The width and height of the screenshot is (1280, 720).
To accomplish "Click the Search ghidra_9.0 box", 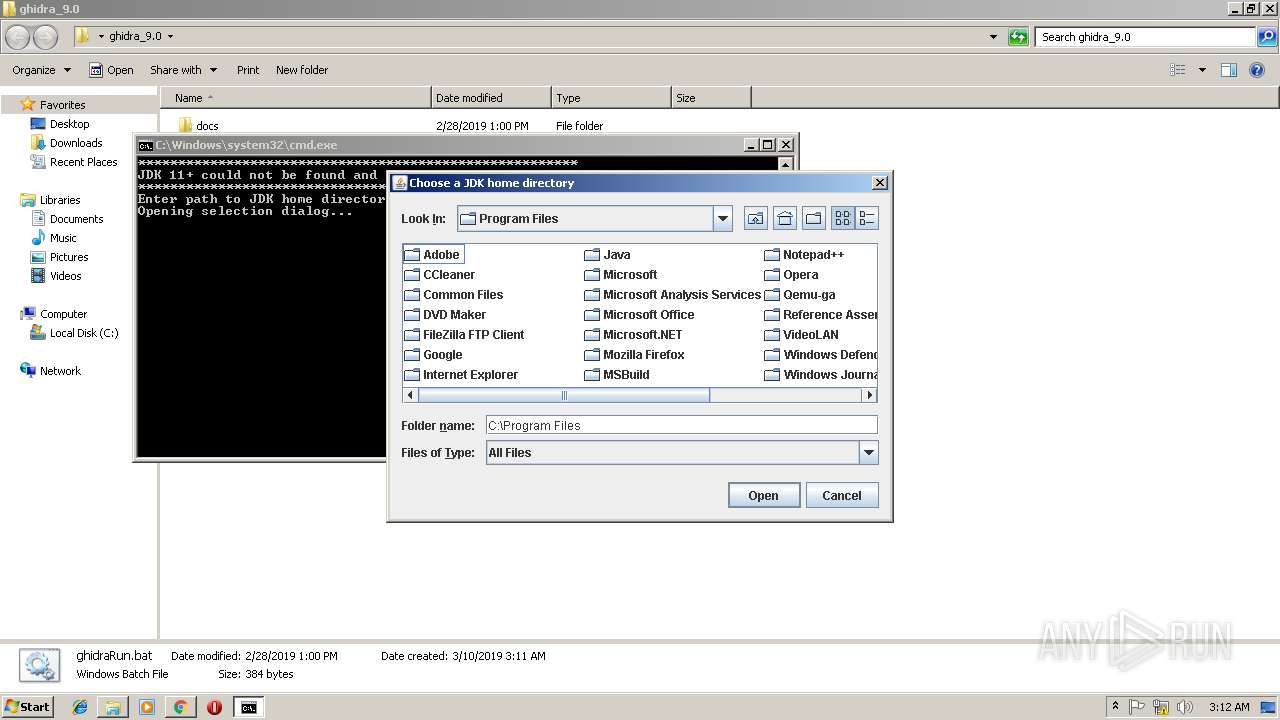I will point(1146,37).
